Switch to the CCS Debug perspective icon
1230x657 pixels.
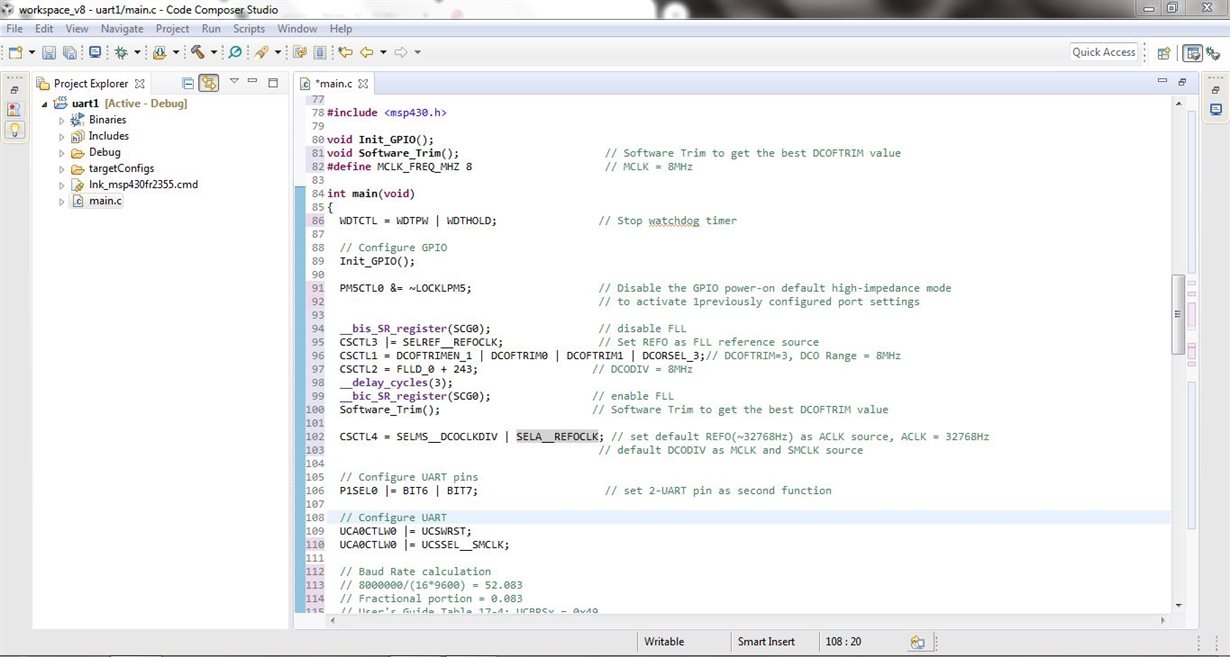[x=1213, y=51]
